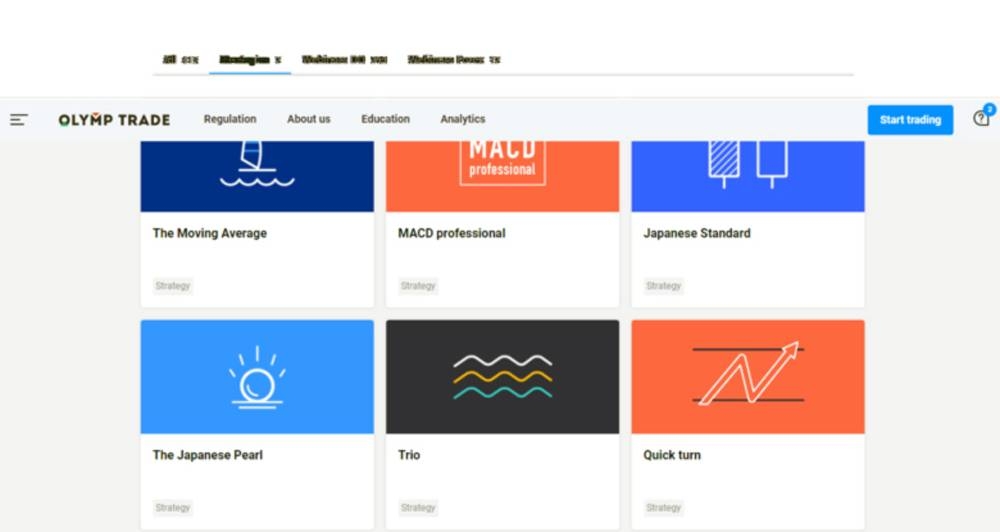Open the MACD professional orange thumbnail
The image size is (1000, 532).
point(503,176)
